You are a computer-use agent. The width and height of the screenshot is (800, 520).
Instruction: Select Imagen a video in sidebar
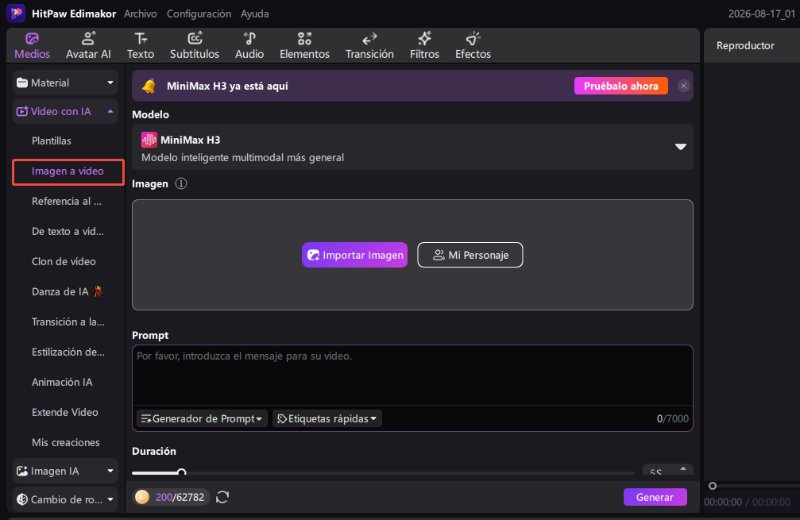click(68, 171)
